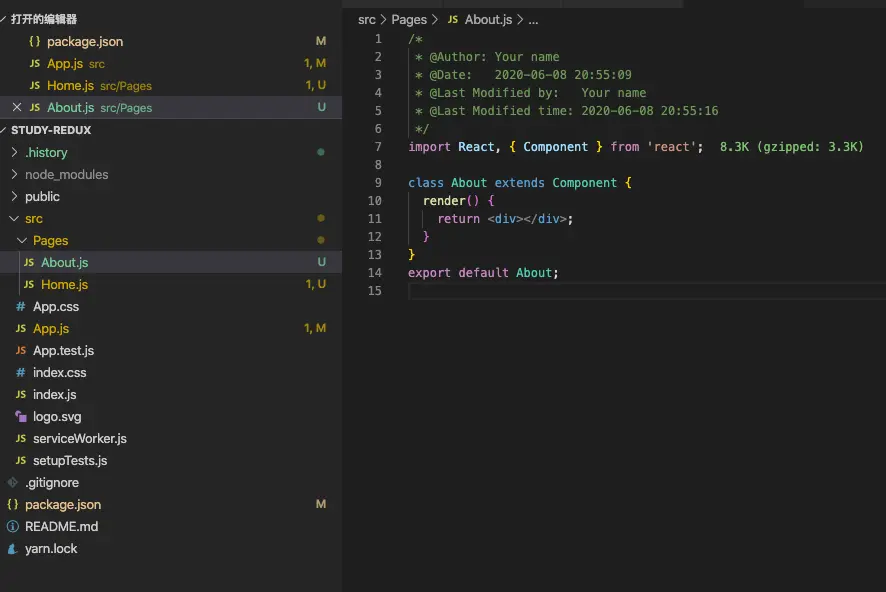886x592 pixels.
Task: Open index.css file
Action: coord(171,372)
